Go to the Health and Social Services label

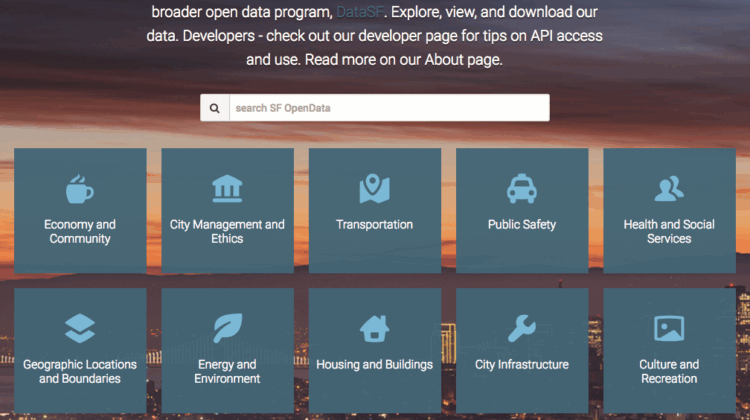click(669, 232)
